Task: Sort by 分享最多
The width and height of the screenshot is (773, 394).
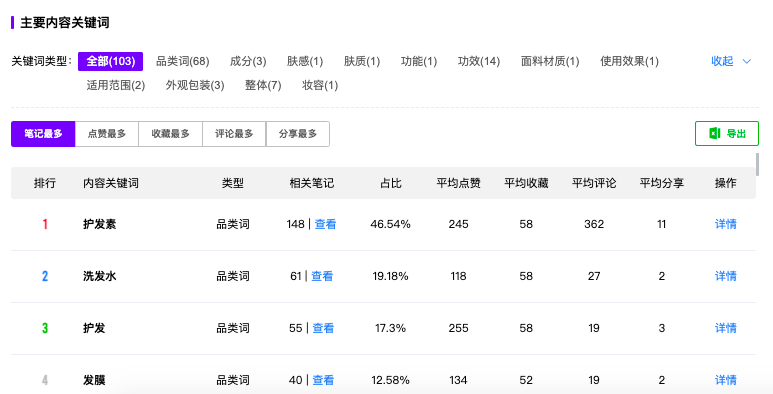Action: point(298,134)
